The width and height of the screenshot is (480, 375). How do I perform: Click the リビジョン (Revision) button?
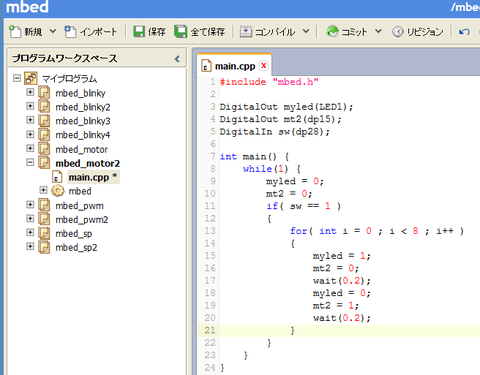tap(418, 32)
